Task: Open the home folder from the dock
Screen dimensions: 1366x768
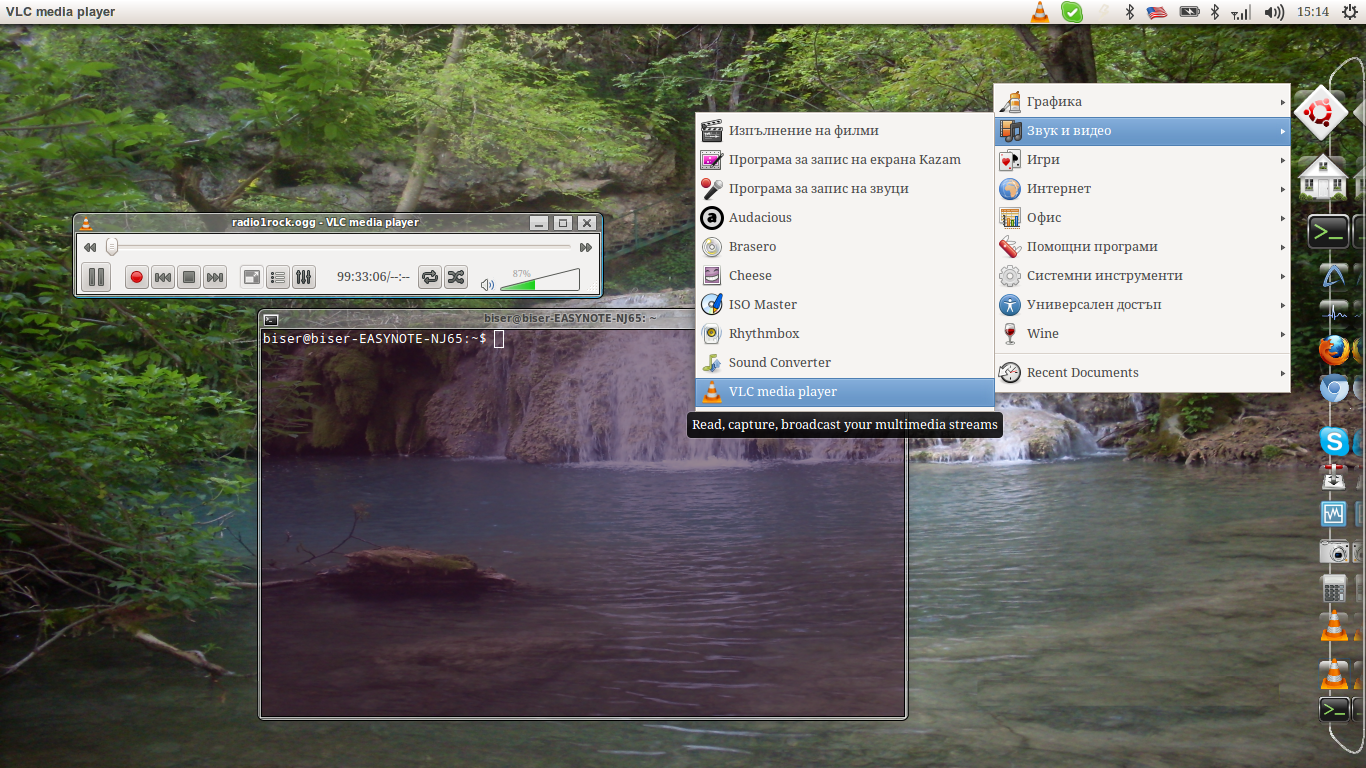Action: coord(1322,176)
